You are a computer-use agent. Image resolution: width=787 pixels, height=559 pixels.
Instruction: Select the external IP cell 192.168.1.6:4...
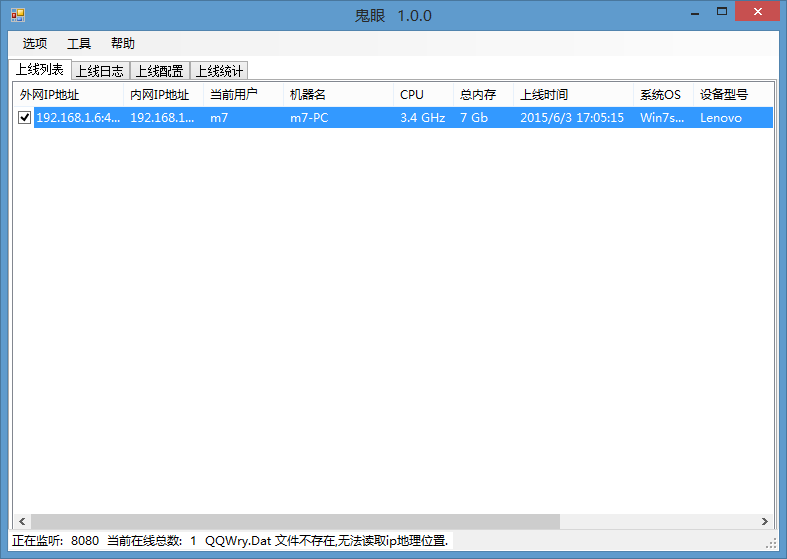[78, 118]
